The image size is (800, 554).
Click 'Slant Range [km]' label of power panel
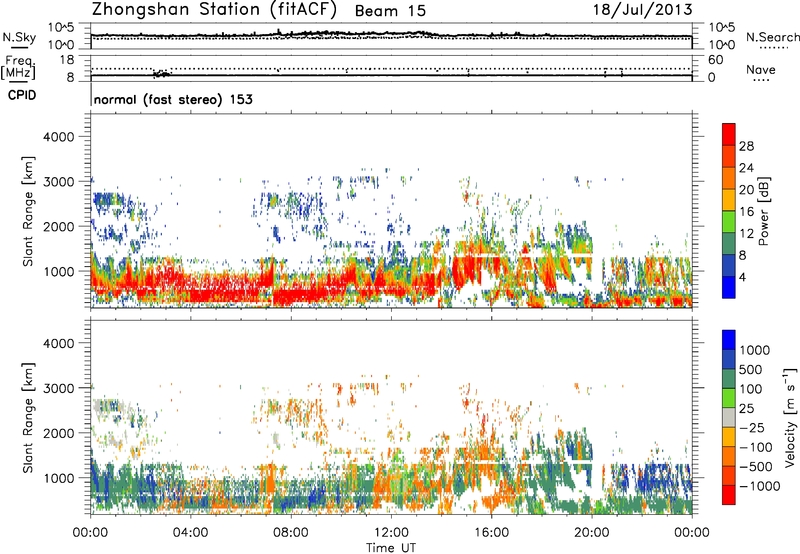[28, 211]
